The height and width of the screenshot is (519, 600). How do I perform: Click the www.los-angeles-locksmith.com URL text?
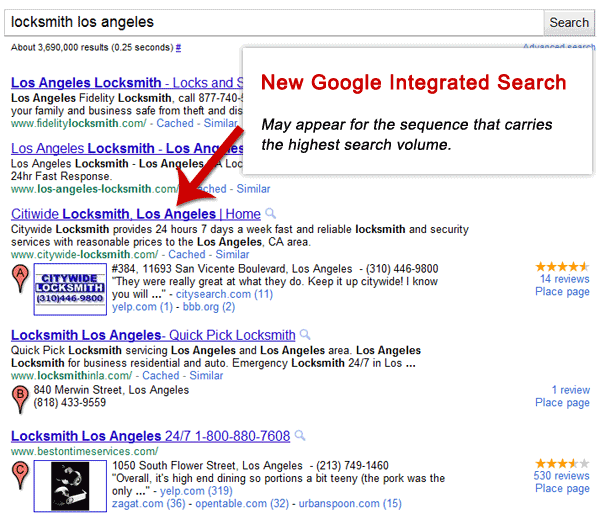pos(95,189)
